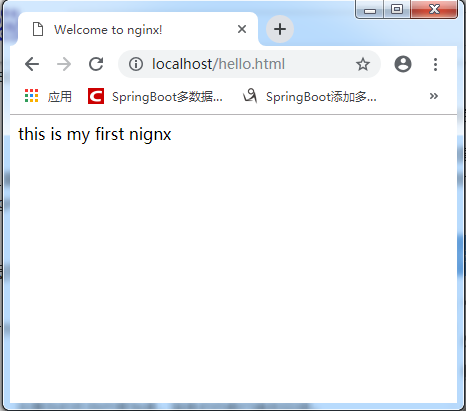
Task: Go back to the previous page
Action: 32,64
